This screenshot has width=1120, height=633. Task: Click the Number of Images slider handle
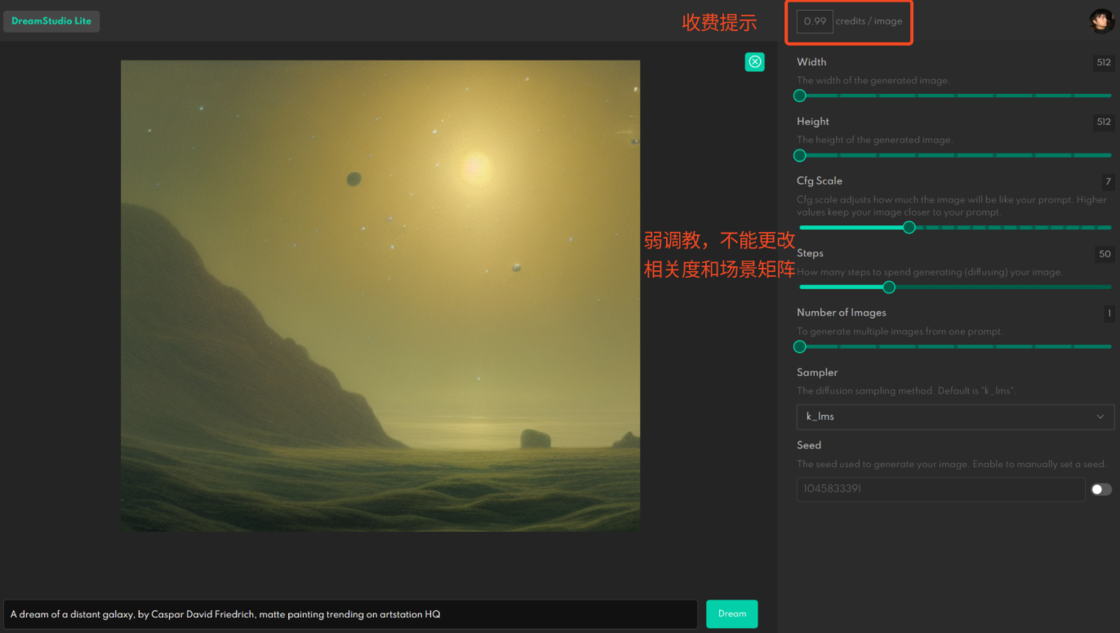799,346
